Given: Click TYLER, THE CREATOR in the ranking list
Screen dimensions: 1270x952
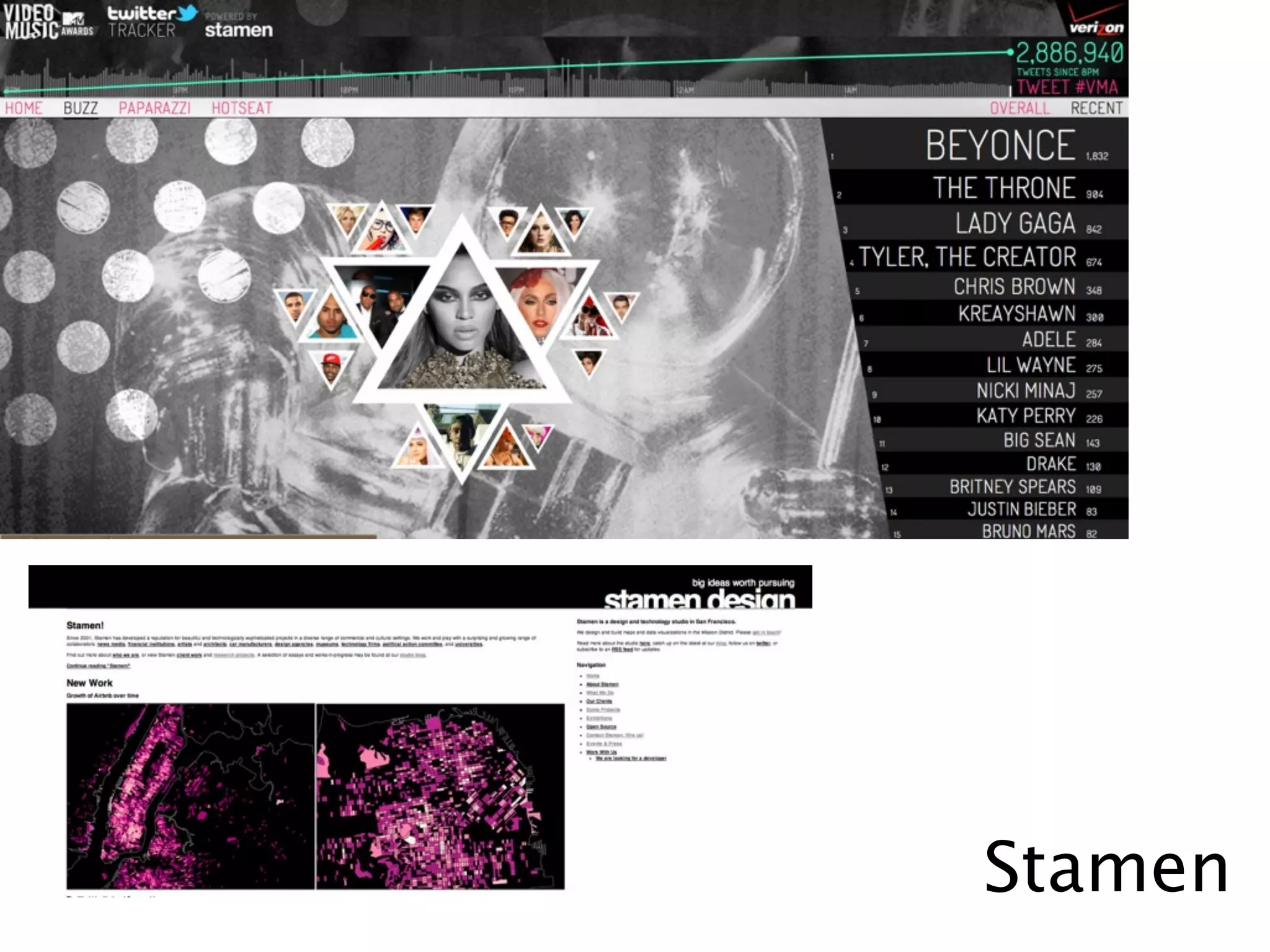Looking at the screenshot, I should click(x=967, y=257).
